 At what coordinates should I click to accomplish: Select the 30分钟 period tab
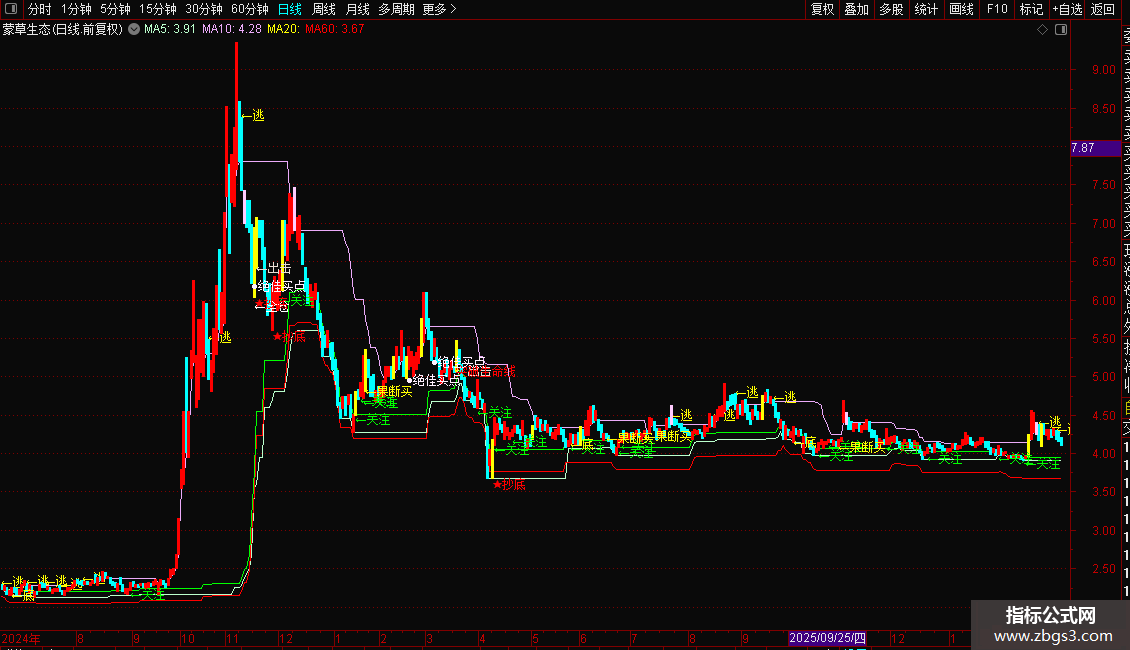pyautogui.click(x=204, y=9)
